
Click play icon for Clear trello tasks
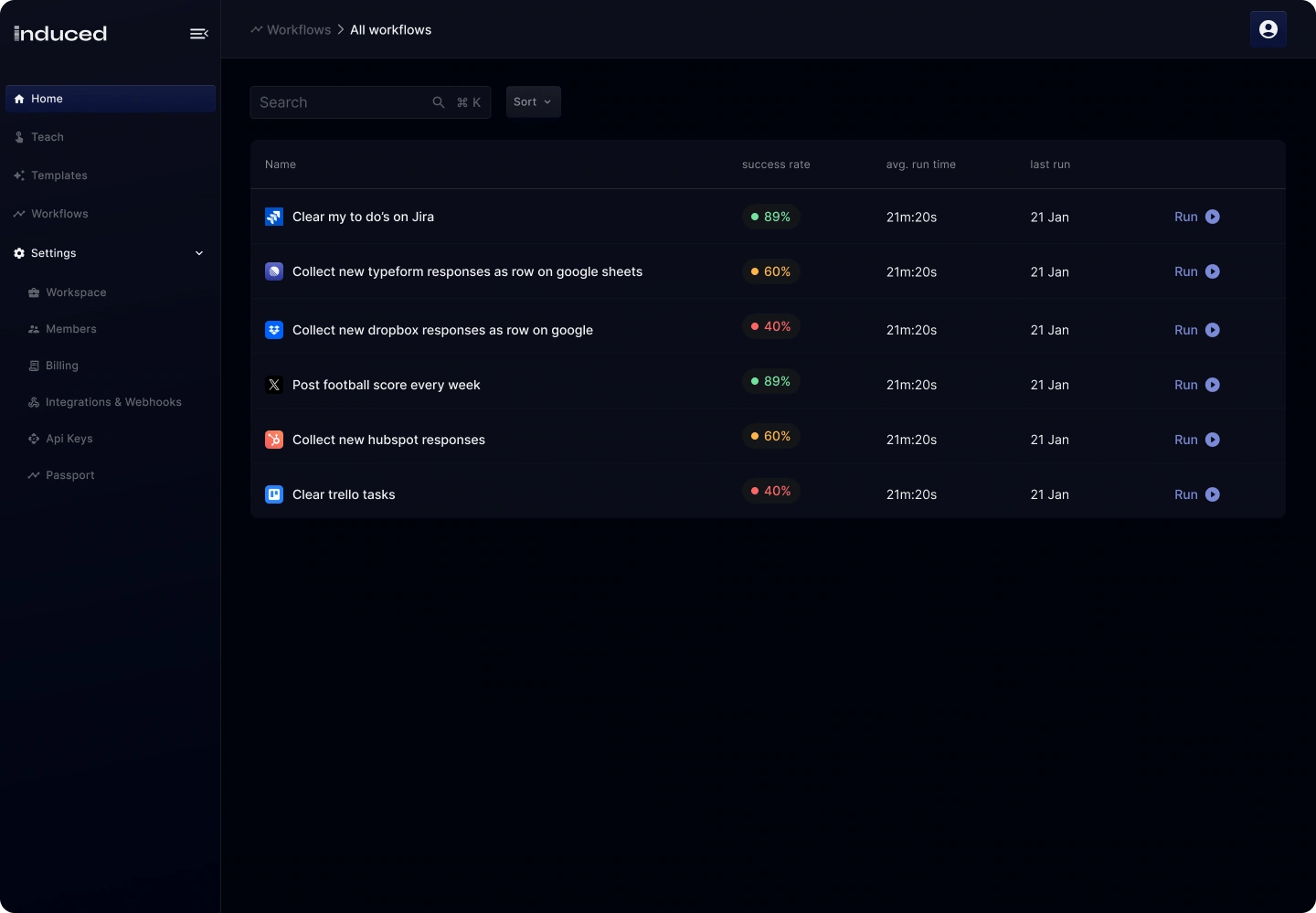(x=1213, y=494)
